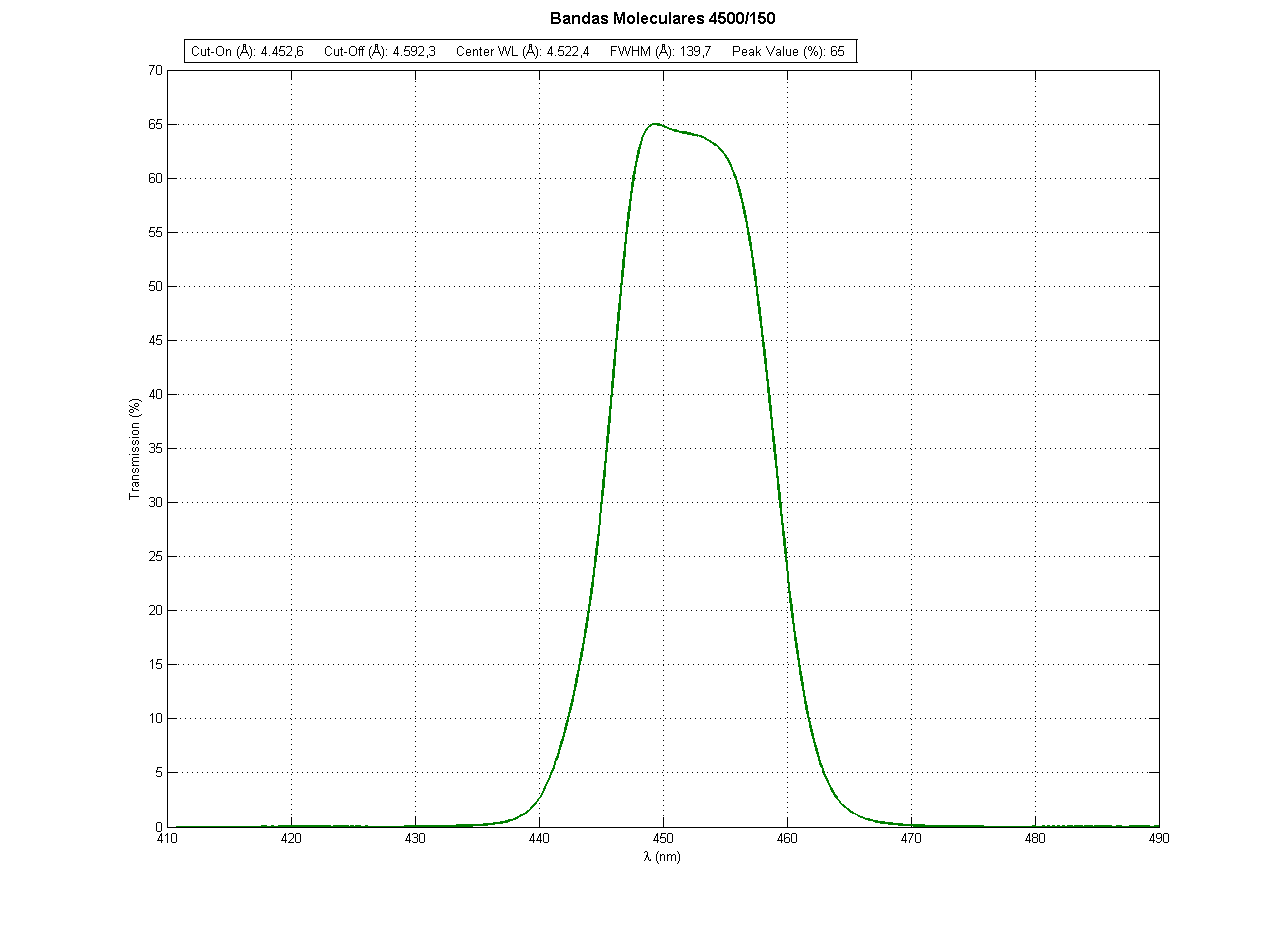Screen dimensions: 1281x929
Task: Click the y-axis tick label 25
Action: (x=154, y=557)
